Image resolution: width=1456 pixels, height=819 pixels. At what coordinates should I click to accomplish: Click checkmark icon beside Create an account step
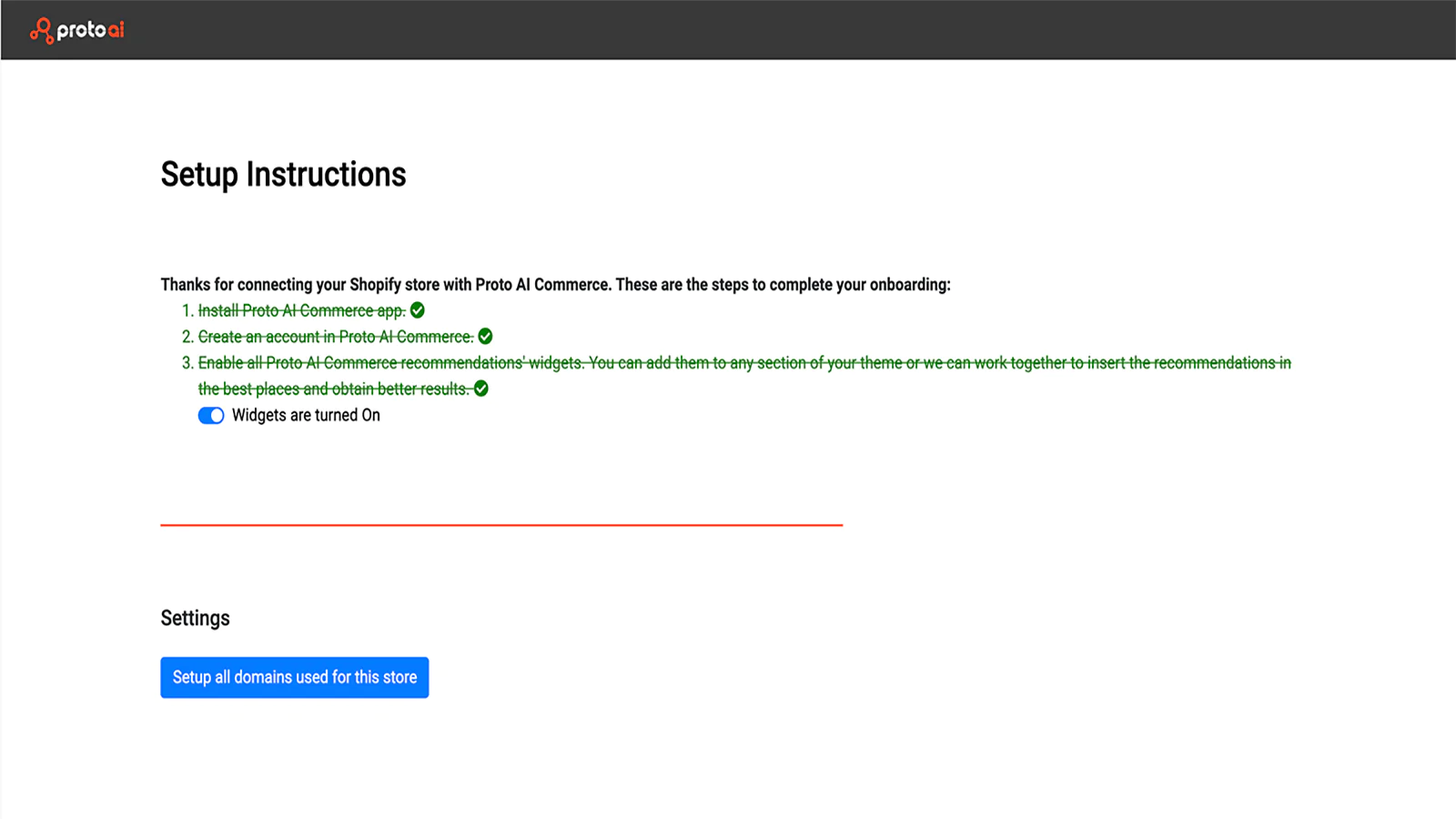coord(486,337)
